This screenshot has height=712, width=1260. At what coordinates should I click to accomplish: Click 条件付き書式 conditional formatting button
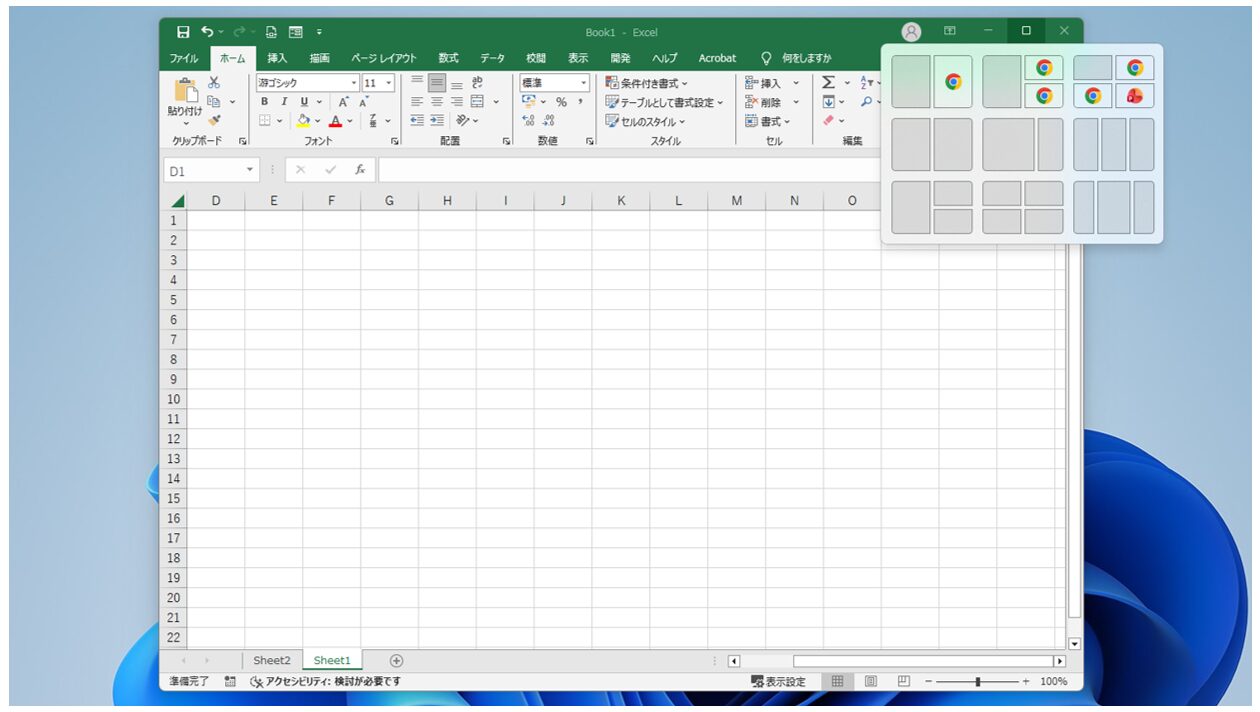[647, 83]
